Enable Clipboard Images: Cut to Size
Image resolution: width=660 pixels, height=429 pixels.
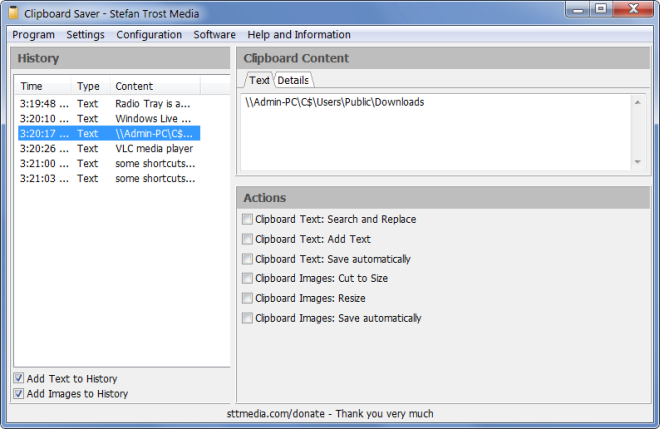tap(247, 278)
